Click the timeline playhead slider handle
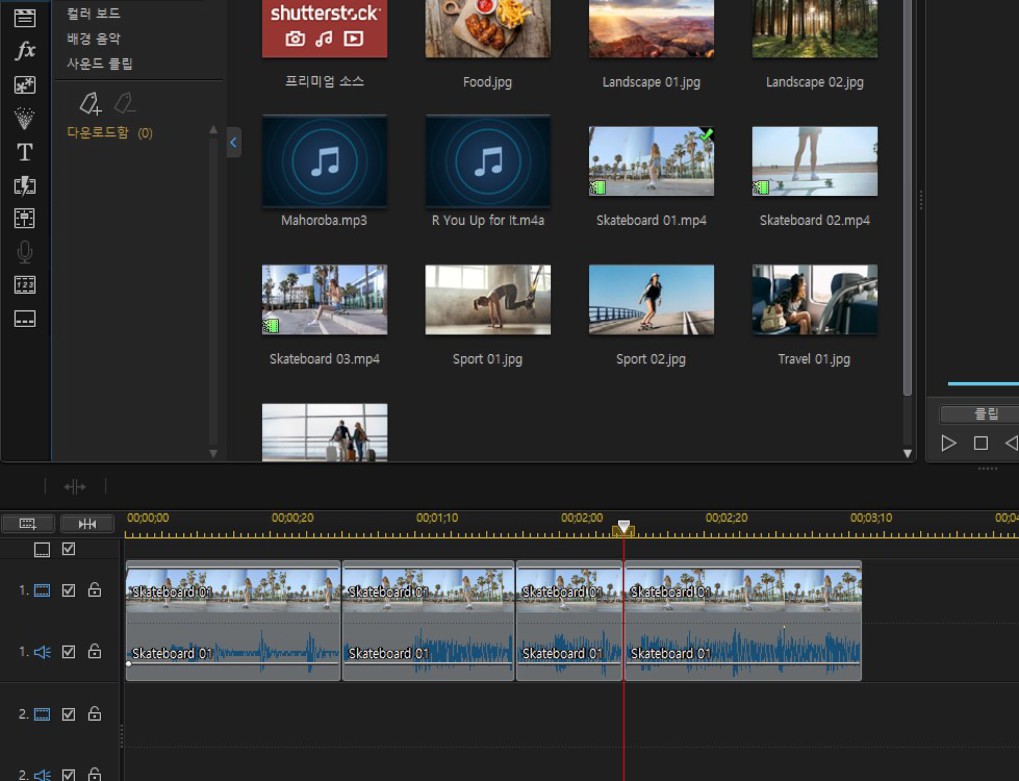This screenshot has width=1019, height=781. click(x=623, y=528)
